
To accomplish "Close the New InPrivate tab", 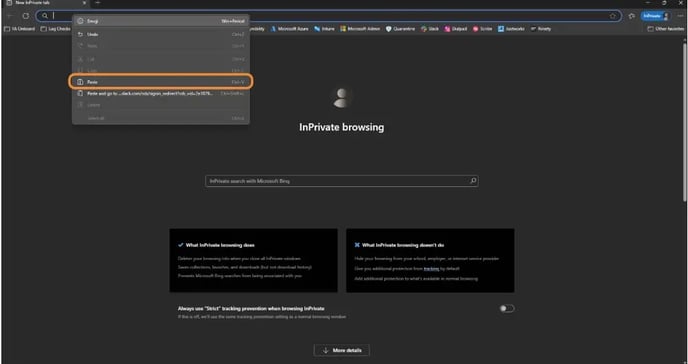I will tap(84, 3).
